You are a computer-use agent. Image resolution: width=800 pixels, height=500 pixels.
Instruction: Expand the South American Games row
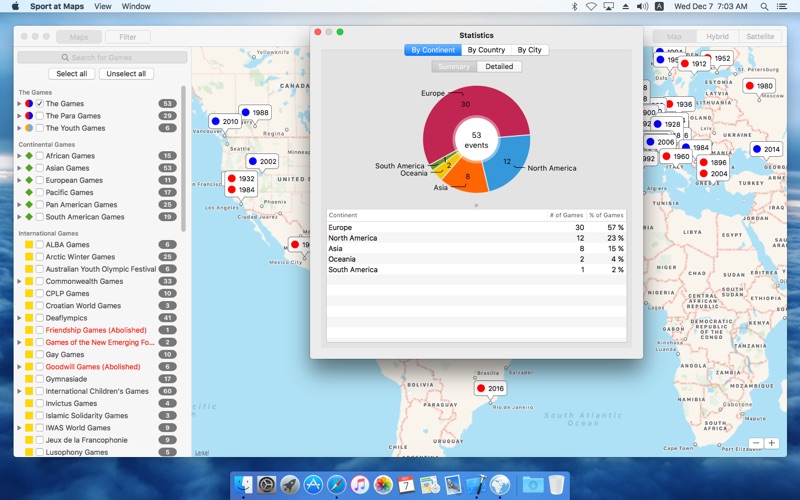pos(19,217)
